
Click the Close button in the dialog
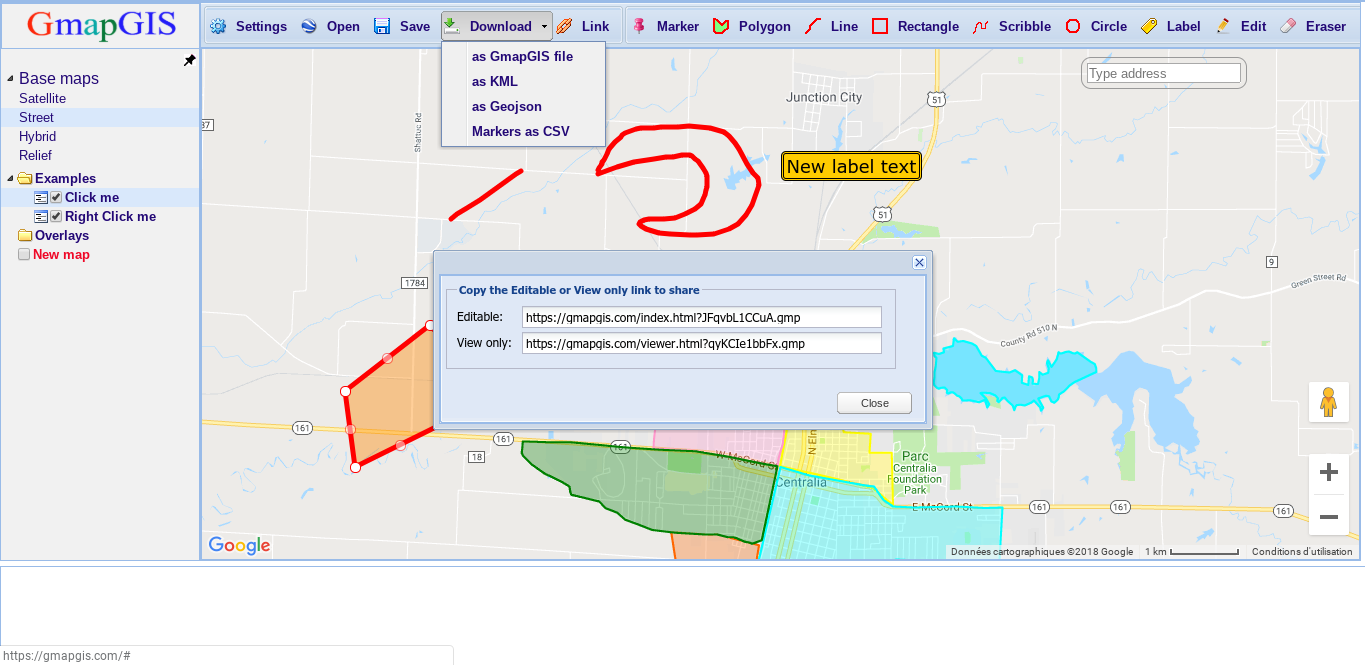(x=874, y=403)
